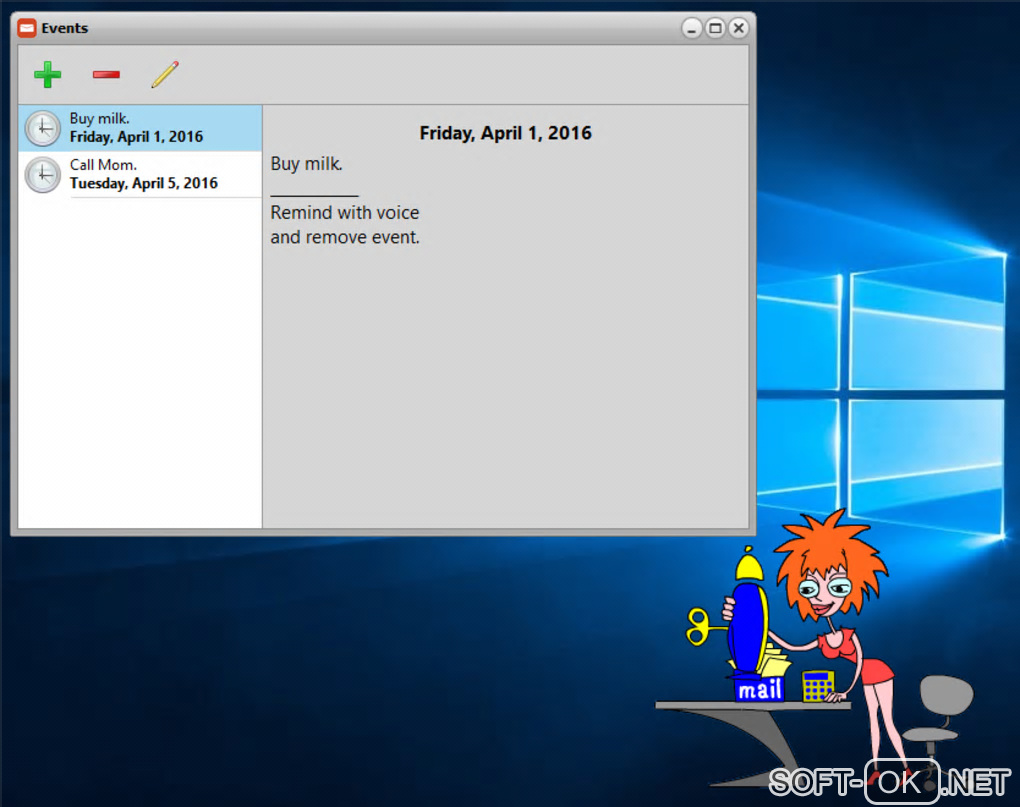
Task: Click the calculator on the cartoon desk
Action: tap(818, 686)
